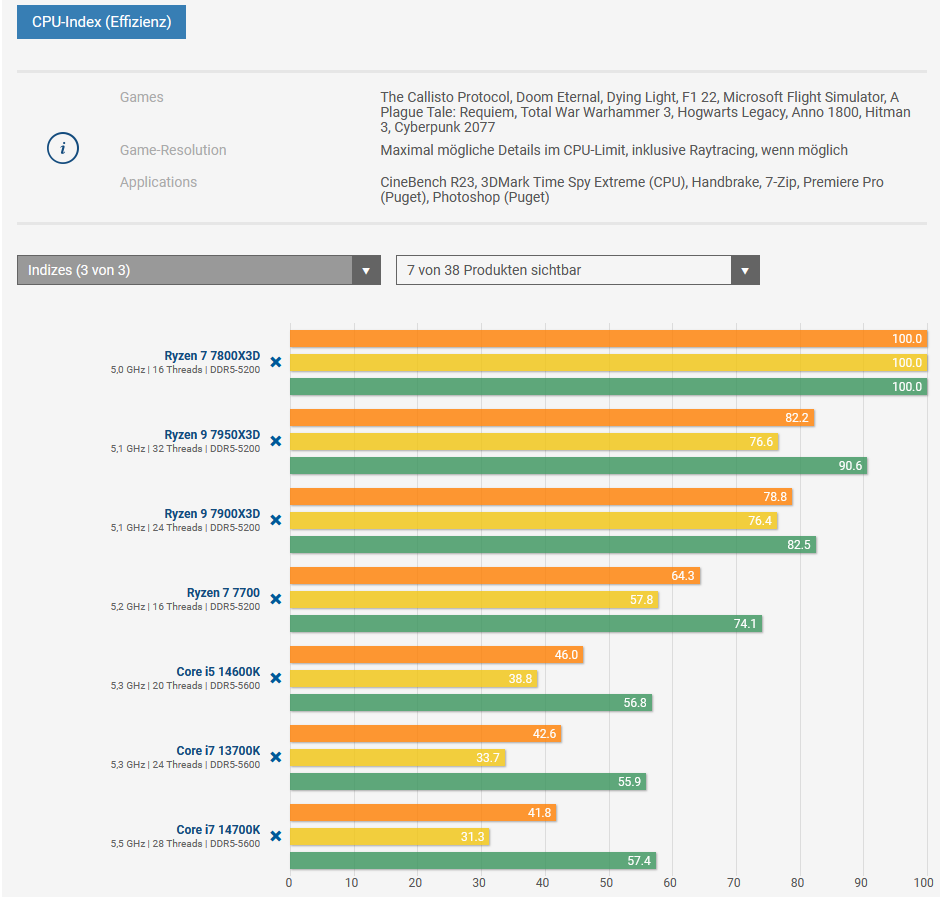Click the yellow 57.8 bar of Ryzen 7 7700
940x897 pixels.
click(474, 600)
